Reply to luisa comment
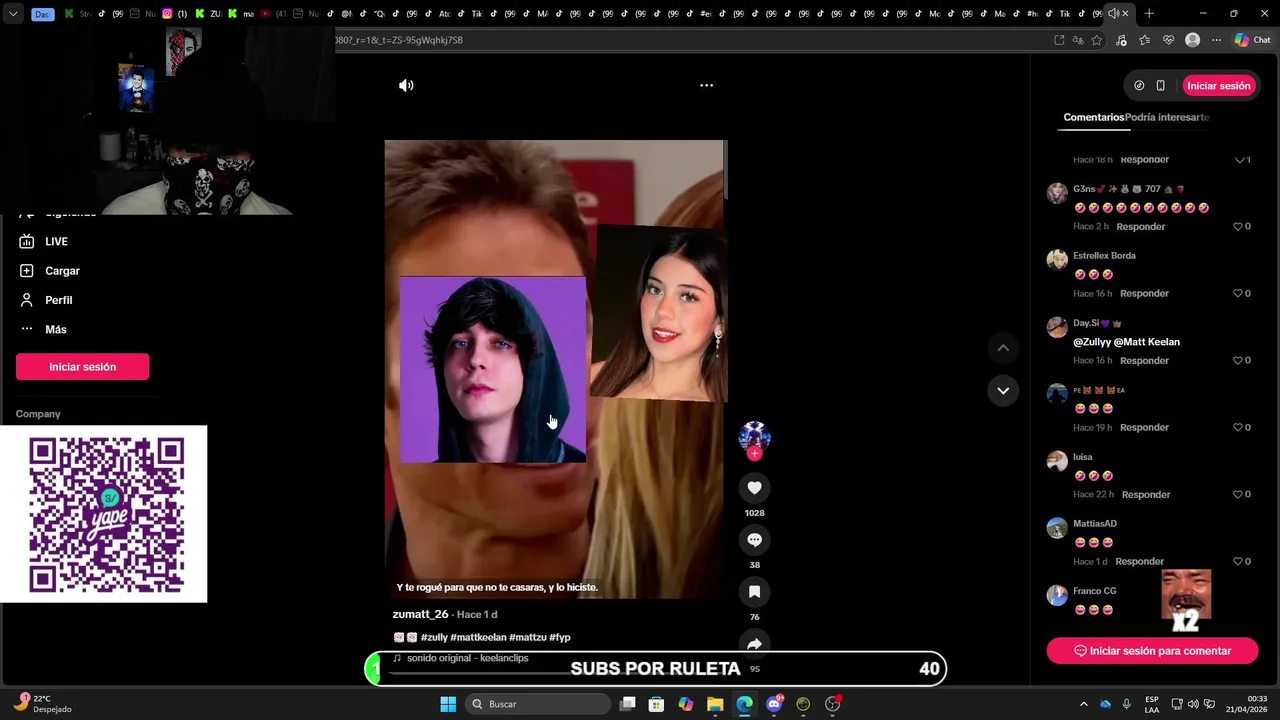This screenshot has width=1280, height=720. click(x=1146, y=495)
